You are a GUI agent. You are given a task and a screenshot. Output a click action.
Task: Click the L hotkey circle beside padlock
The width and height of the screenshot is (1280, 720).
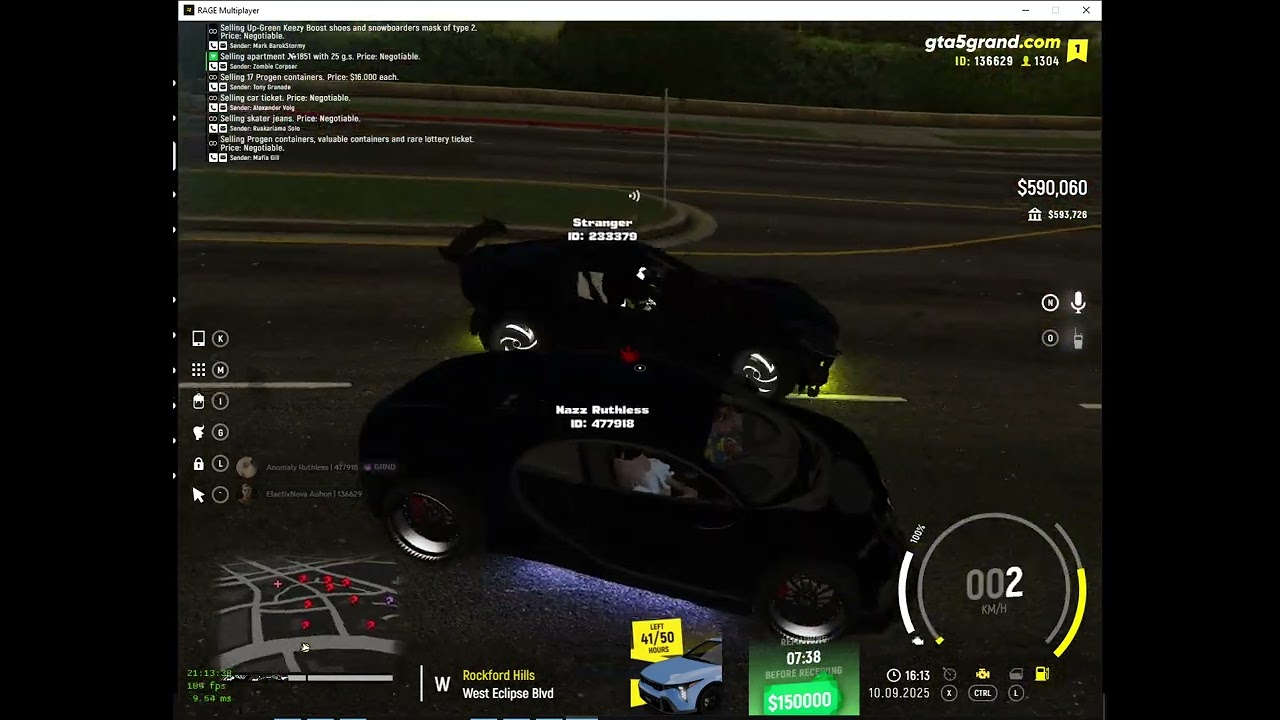(220, 464)
